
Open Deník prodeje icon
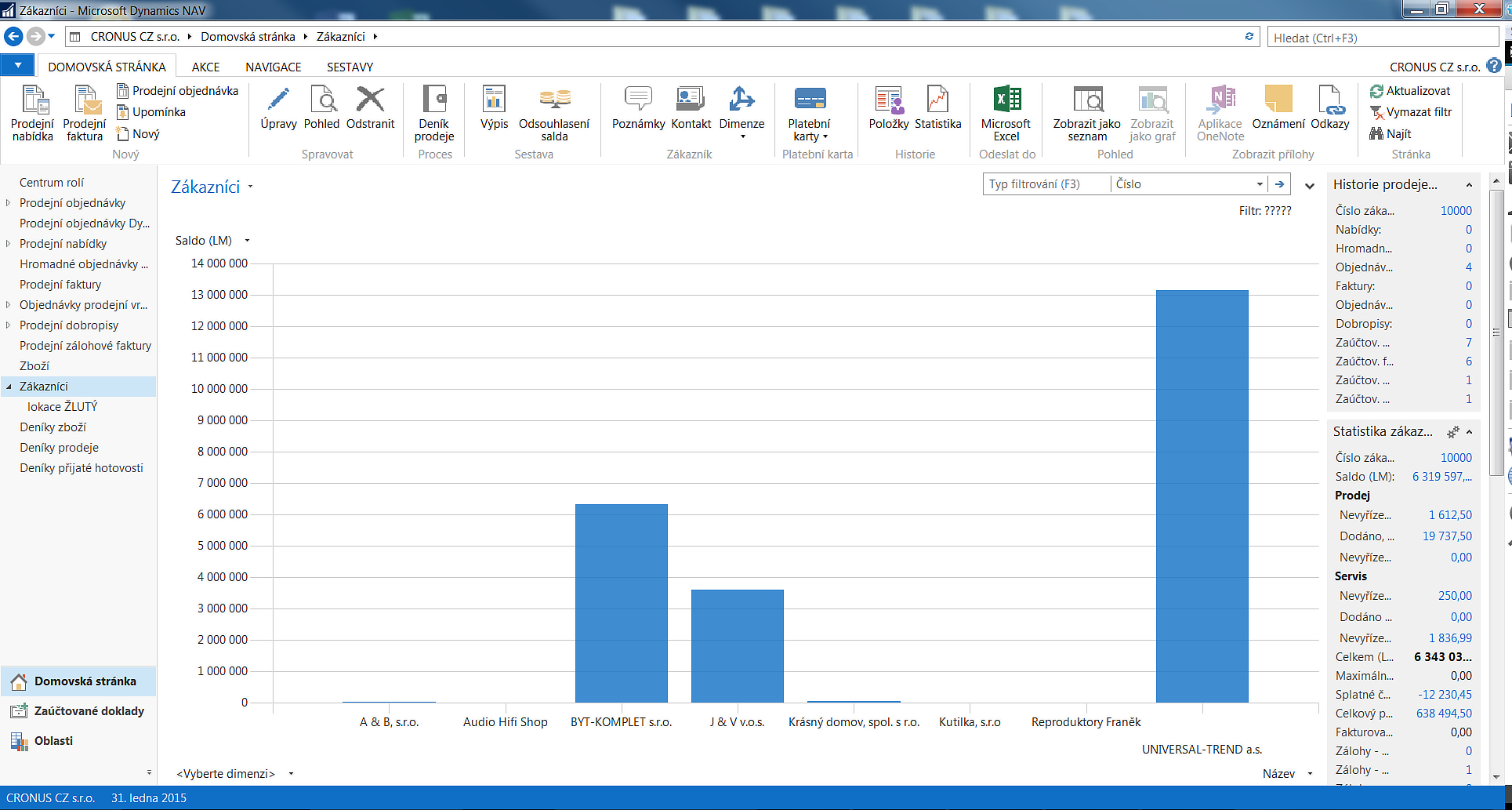point(434,100)
